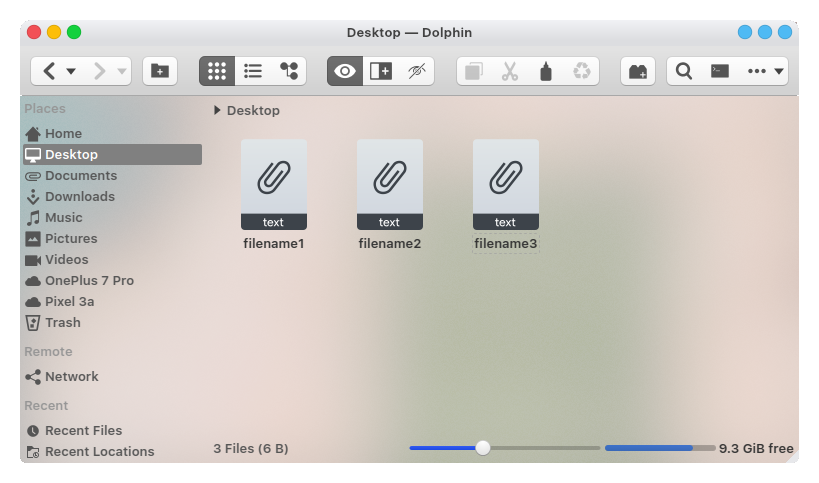
Task: Click the icon zoom slider handle
Action: [x=483, y=448]
